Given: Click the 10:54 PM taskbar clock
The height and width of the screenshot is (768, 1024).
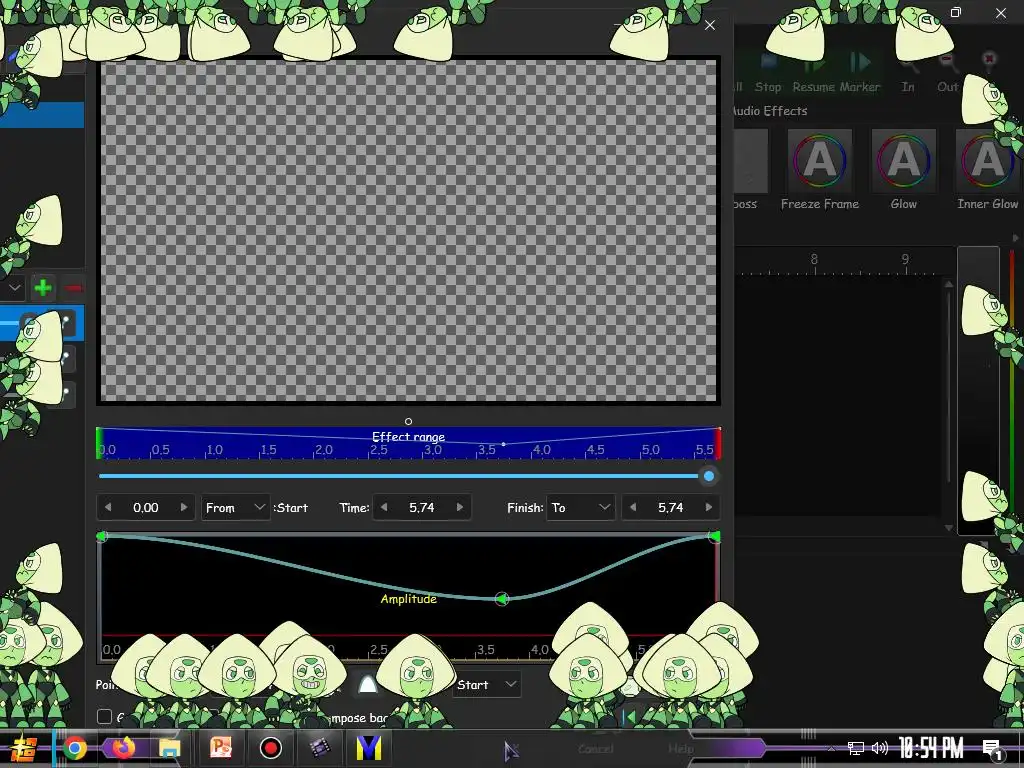Looking at the screenshot, I should click(x=931, y=748).
